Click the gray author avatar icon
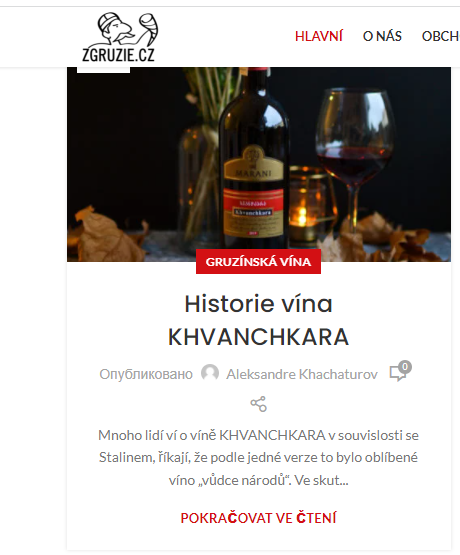Screen dimensions: 460x555 [210, 373]
